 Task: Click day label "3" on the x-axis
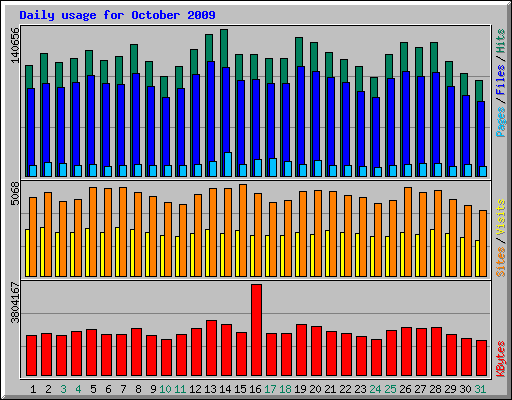pos(63,389)
